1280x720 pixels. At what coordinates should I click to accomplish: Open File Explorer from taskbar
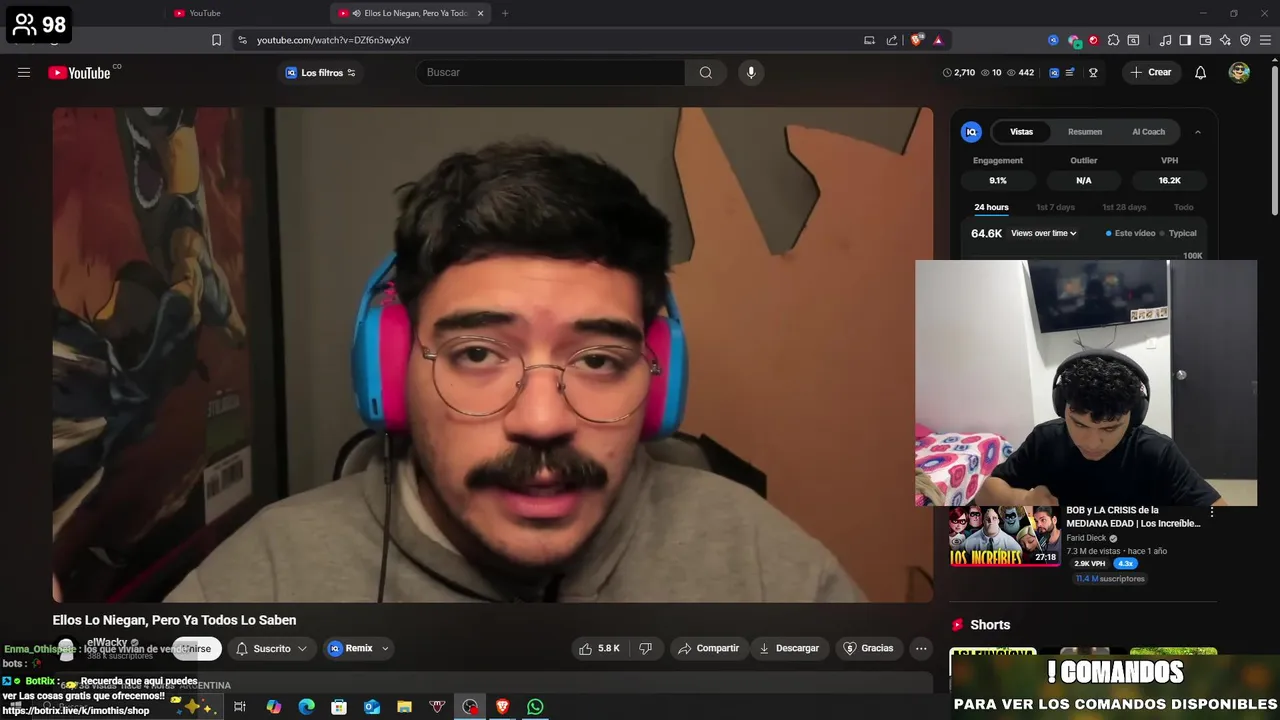tap(404, 707)
